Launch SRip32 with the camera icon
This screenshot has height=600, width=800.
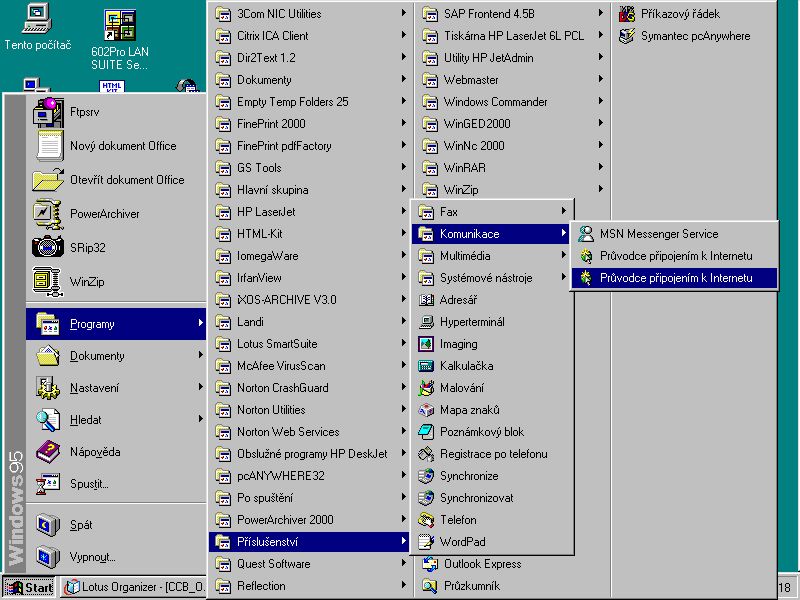[x=116, y=247]
